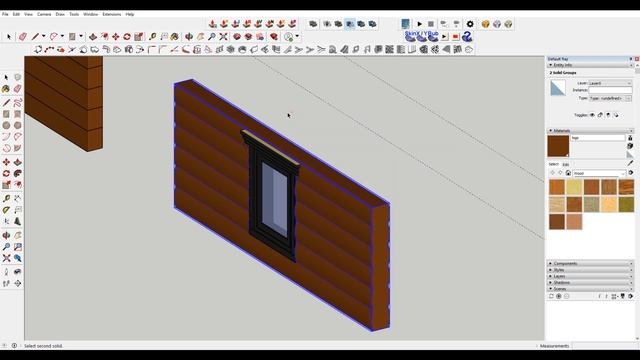
Task: Open the gear settings icon in top toolbar
Action: pos(470,24)
